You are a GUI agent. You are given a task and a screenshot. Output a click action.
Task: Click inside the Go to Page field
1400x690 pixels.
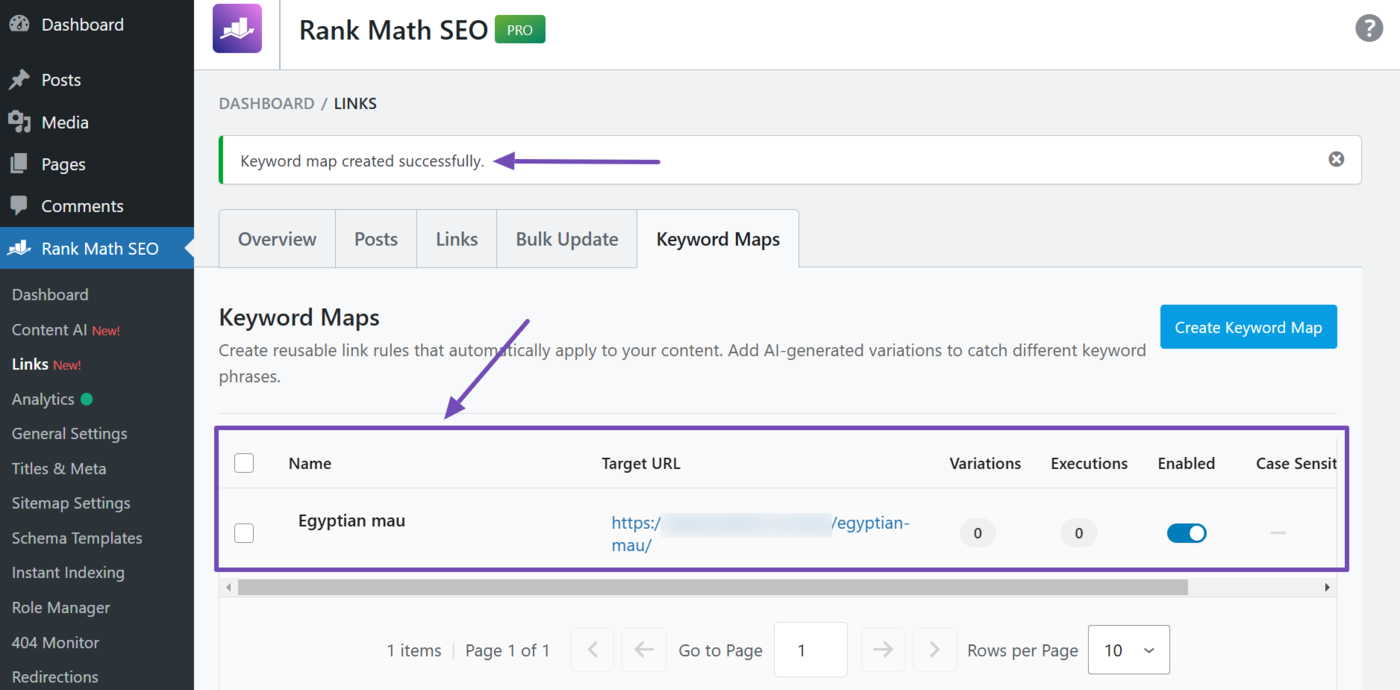[x=810, y=649]
